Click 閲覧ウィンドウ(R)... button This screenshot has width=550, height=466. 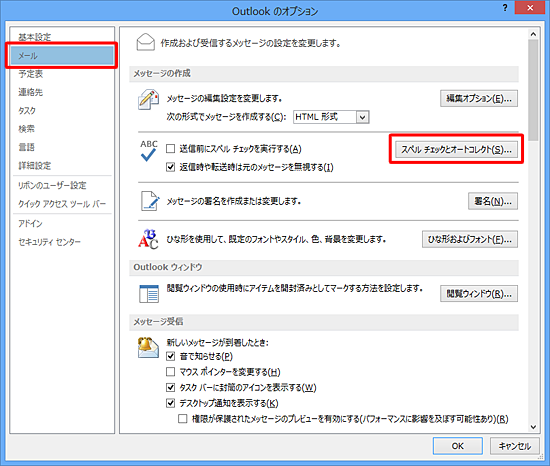point(479,293)
